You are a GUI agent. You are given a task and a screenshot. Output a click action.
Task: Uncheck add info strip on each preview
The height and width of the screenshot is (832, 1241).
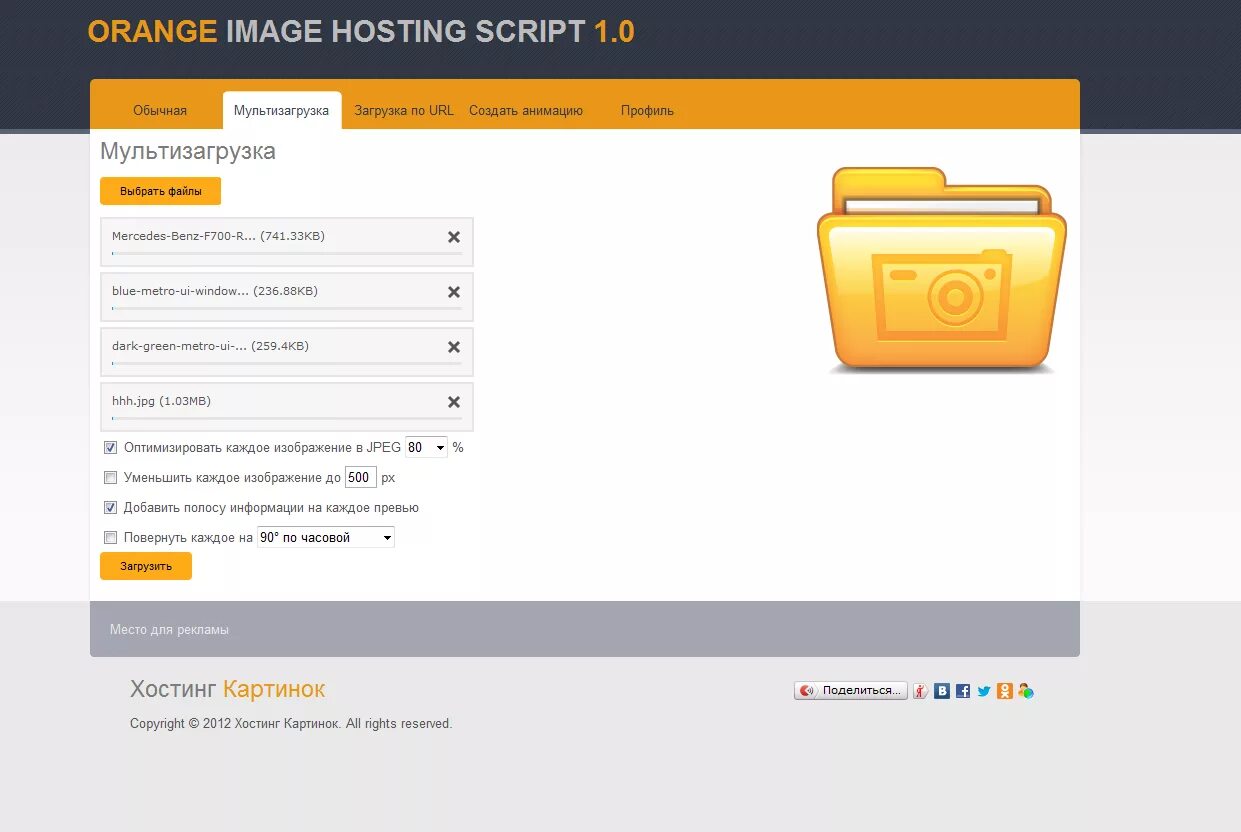(111, 508)
